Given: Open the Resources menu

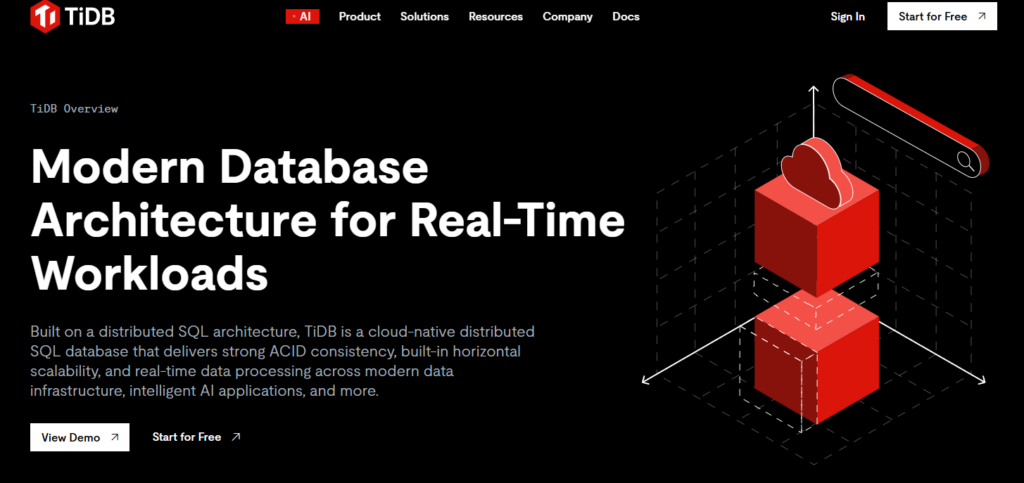Looking at the screenshot, I should (496, 17).
